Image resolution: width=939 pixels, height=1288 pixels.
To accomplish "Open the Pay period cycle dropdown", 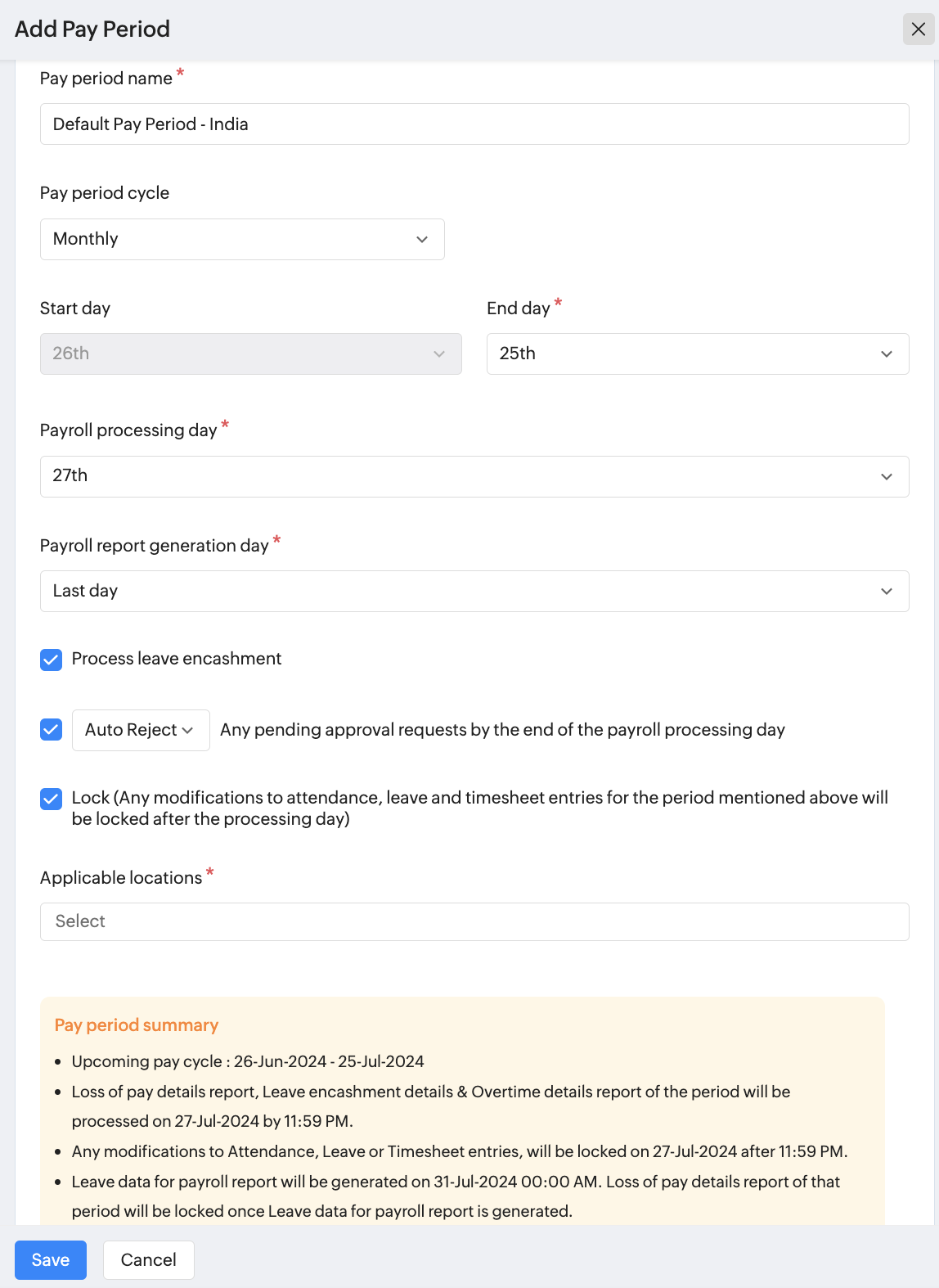I will (241, 239).
